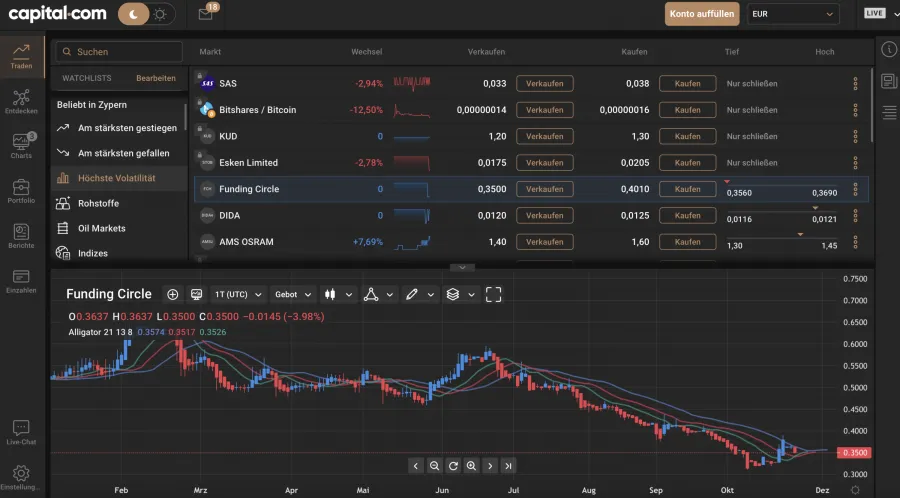Open more options for Funding Circle row
This screenshot has height=498, width=900.
855,189
